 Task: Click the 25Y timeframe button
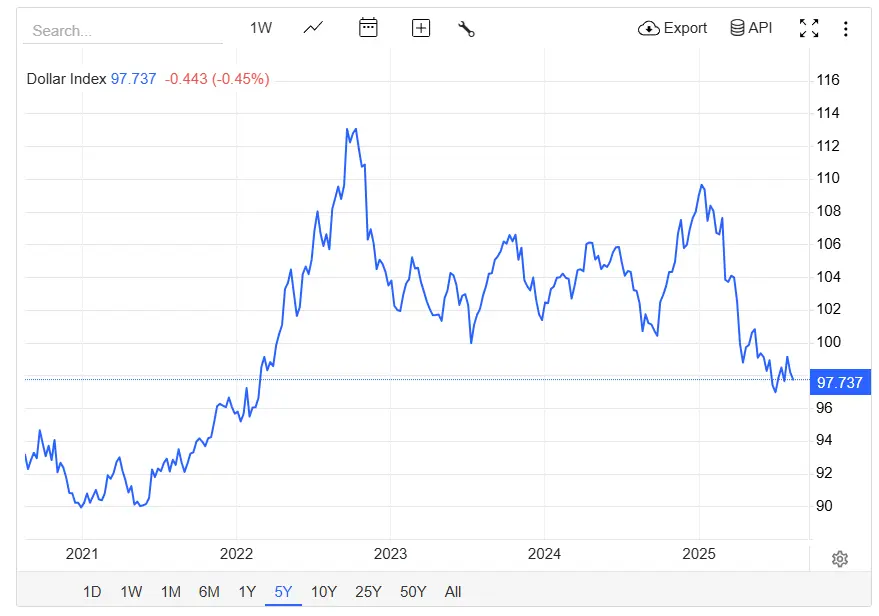(367, 591)
